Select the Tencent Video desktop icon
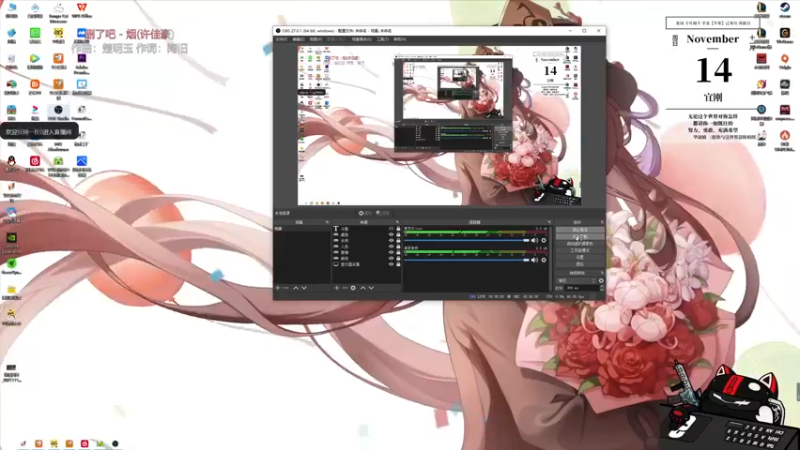The image size is (800, 450). pyautogui.click(x=35, y=61)
